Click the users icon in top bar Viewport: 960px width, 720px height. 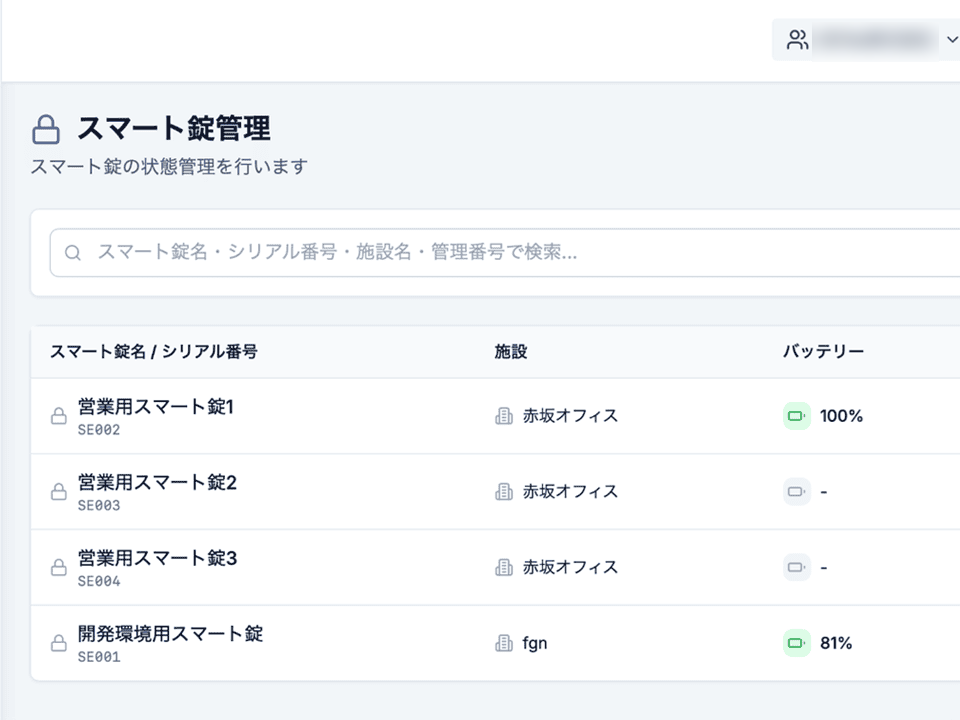click(x=797, y=40)
